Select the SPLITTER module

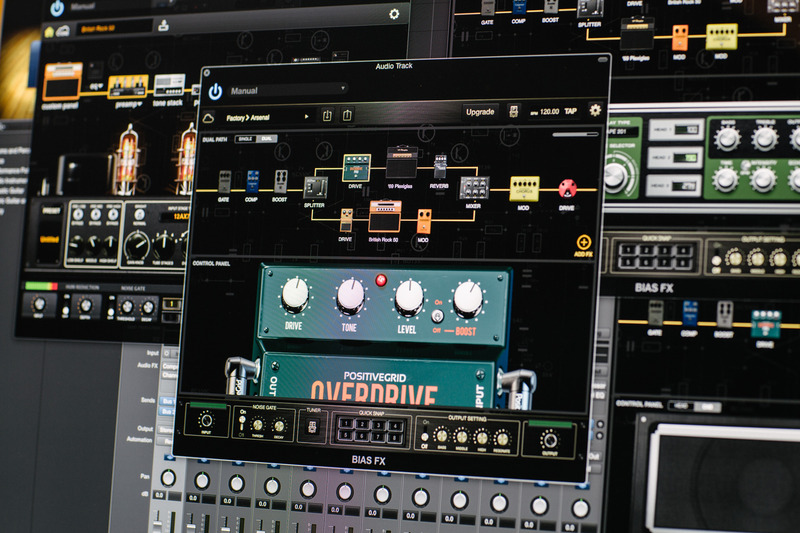pos(315,188)
